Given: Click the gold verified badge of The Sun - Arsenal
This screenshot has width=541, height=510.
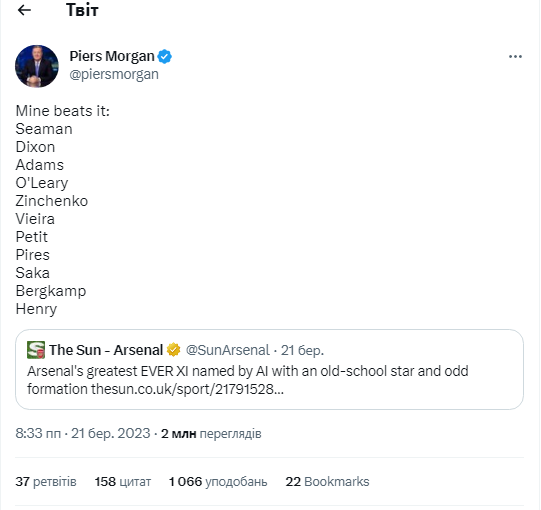Looking at the screenshot, I should pos(174,350).
